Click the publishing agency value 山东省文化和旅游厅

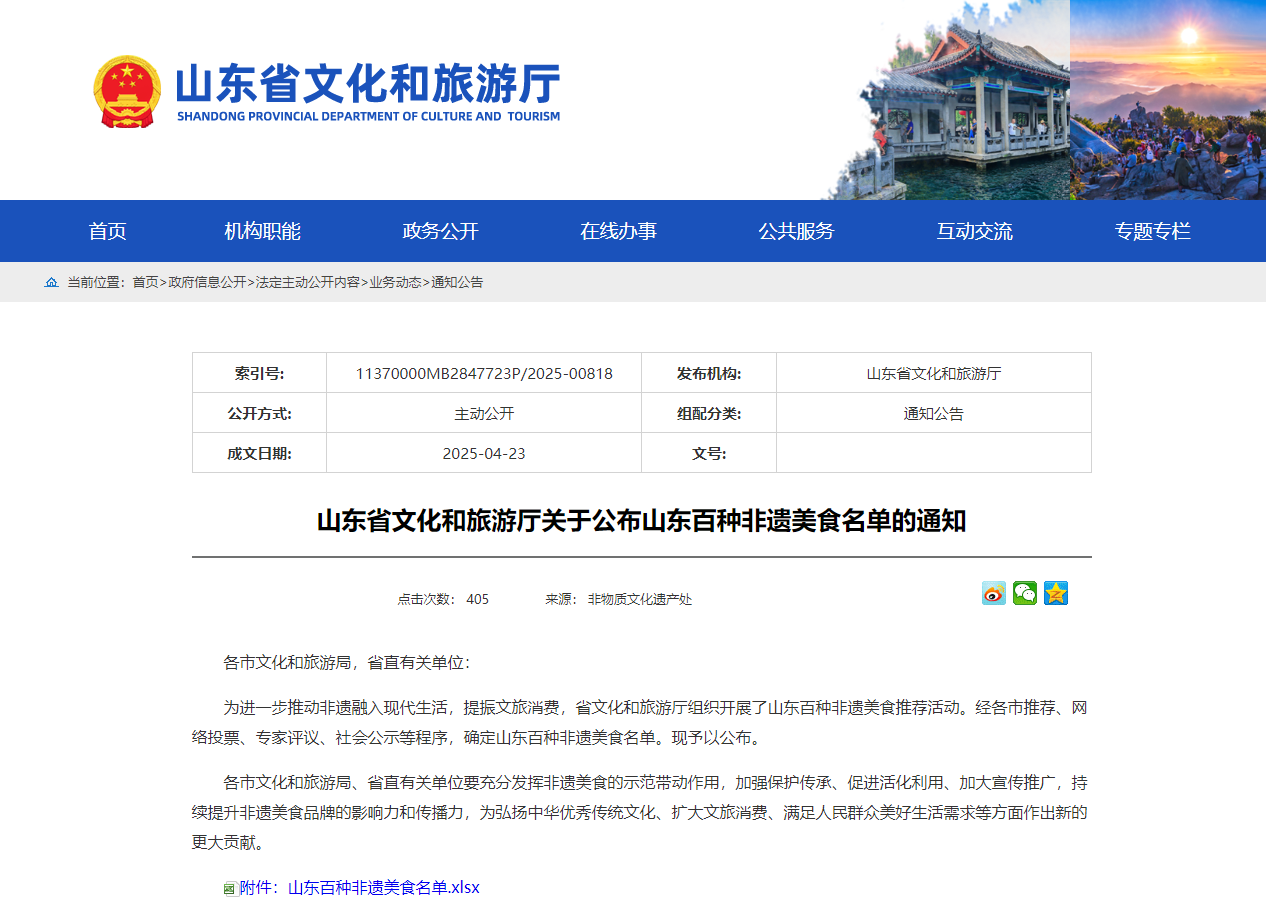click(x=934, y=374)
